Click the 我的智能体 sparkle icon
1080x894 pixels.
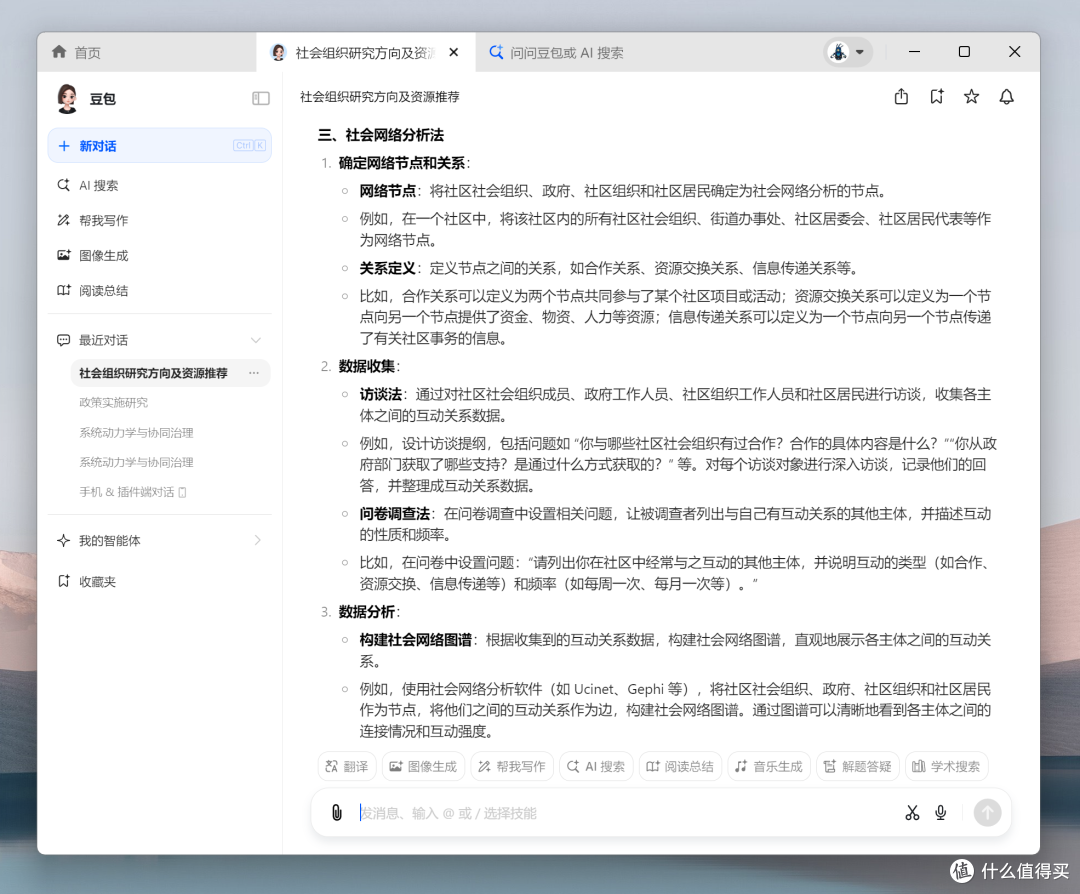(x=63, y=541)
